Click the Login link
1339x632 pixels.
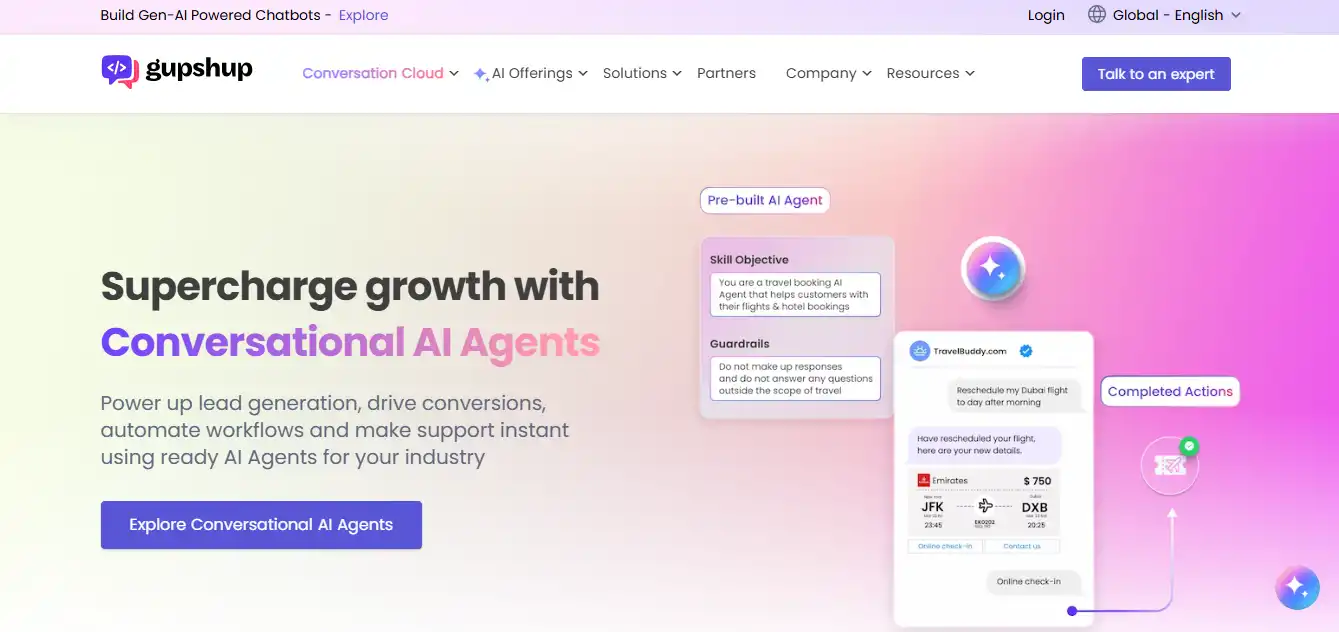click(1046, 15)
